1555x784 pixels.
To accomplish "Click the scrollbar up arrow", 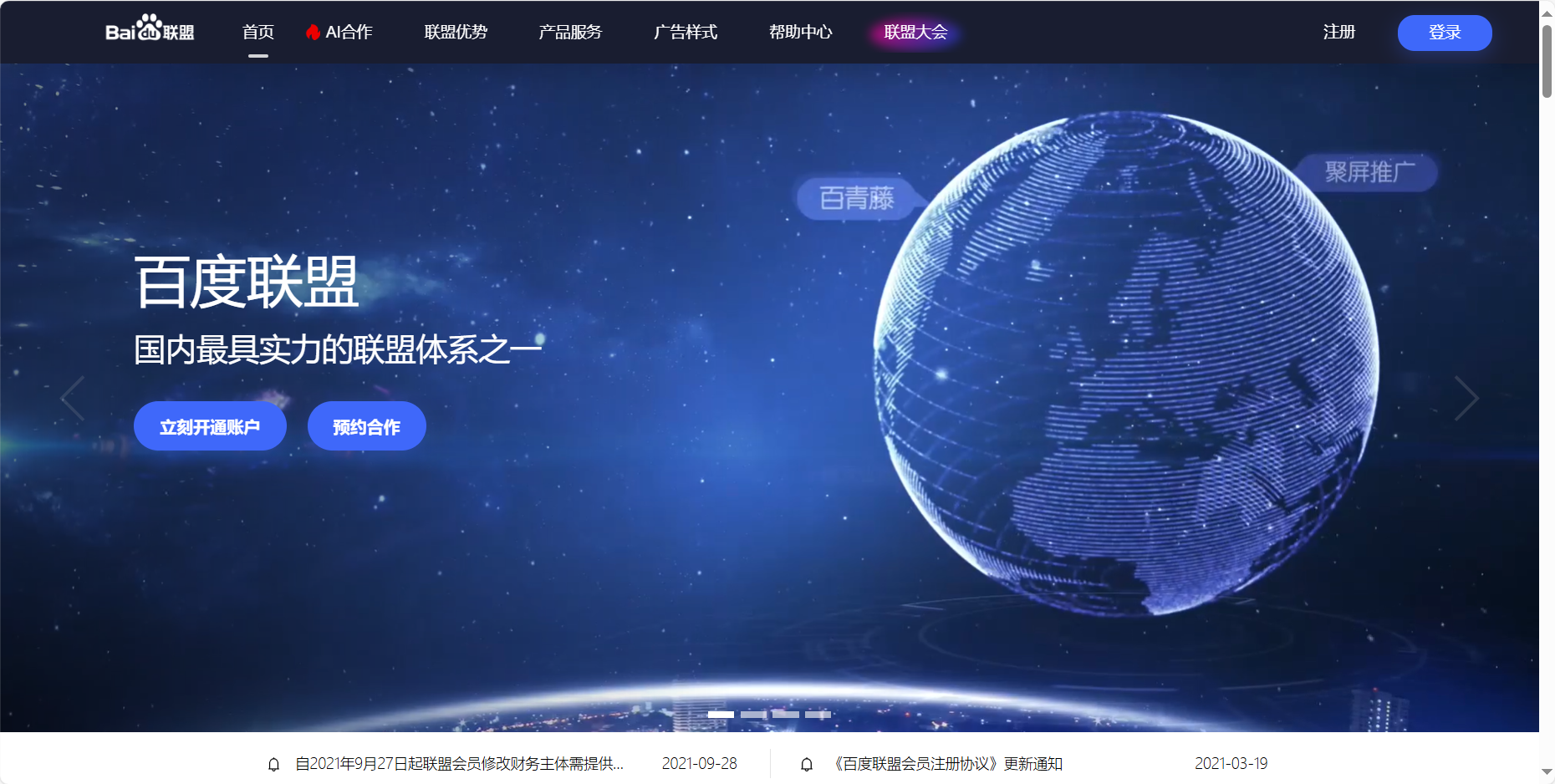I will [1547, 13].
